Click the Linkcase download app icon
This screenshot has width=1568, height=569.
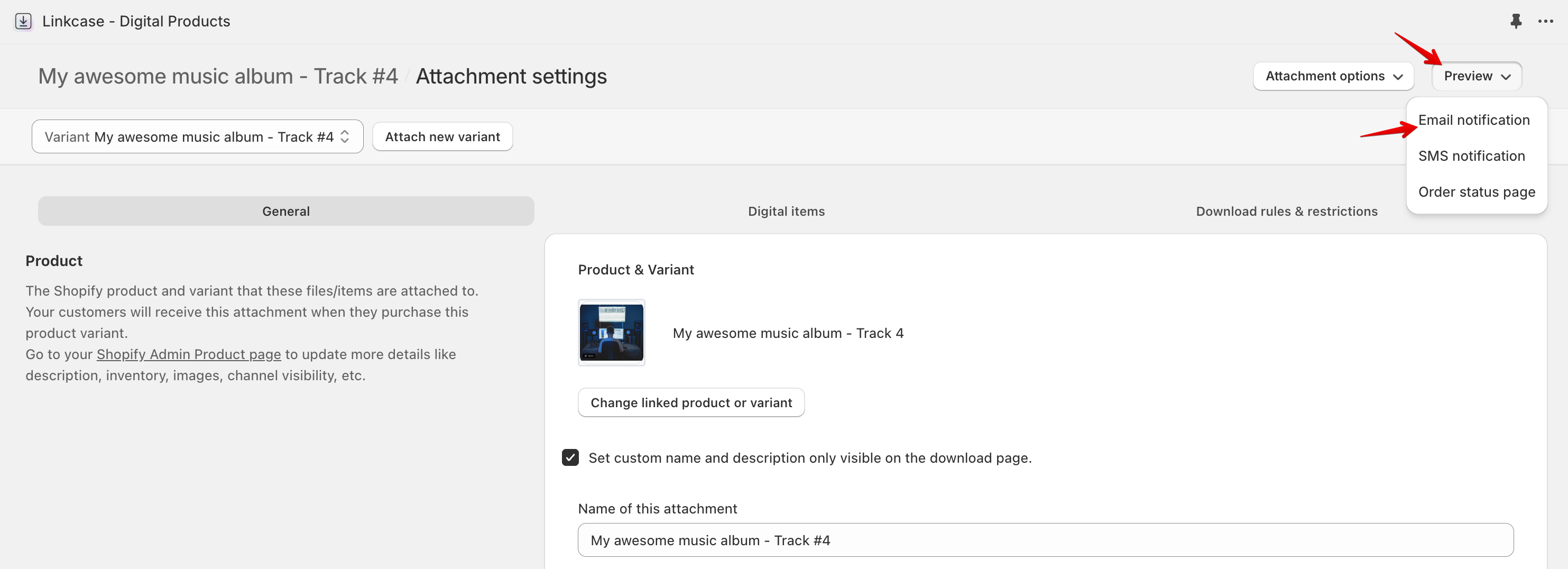point(23,21)
